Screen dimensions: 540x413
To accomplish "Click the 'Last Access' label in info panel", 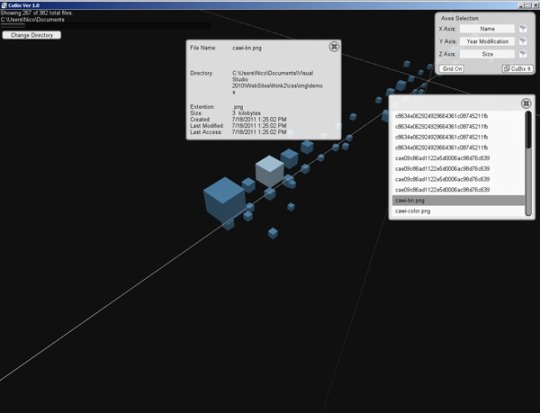I will pyautogui.click(x=206, y=132).
